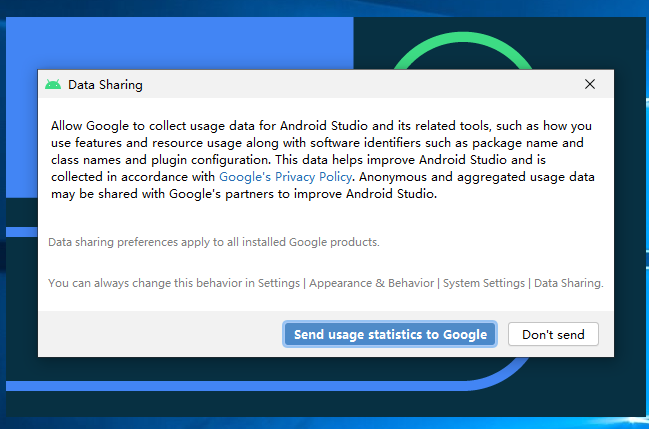This screenshot has width=649, height=429.
Task: Click the 'Allow Google to collect' paragraph
Action: [x=323, y=160]
